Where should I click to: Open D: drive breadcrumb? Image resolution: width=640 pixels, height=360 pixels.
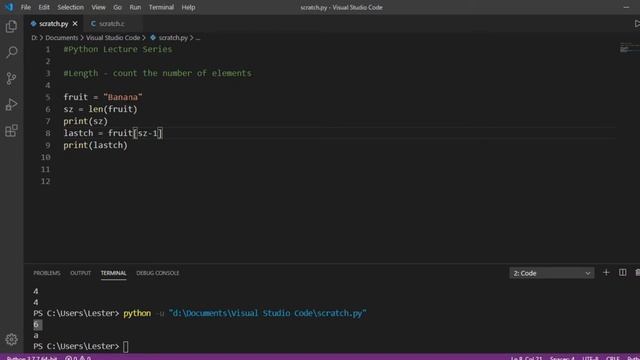coord(34,38)
